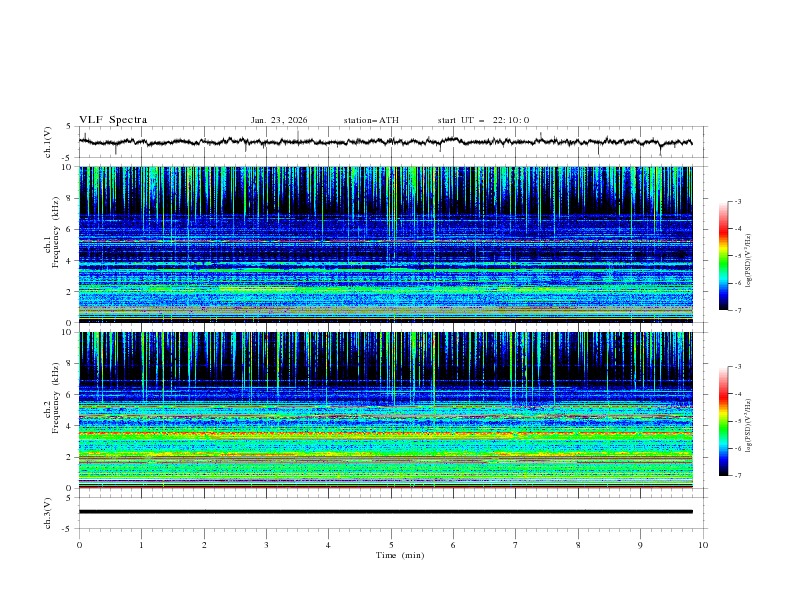
Task: Click the start UT time text
Action: (483, 120)
